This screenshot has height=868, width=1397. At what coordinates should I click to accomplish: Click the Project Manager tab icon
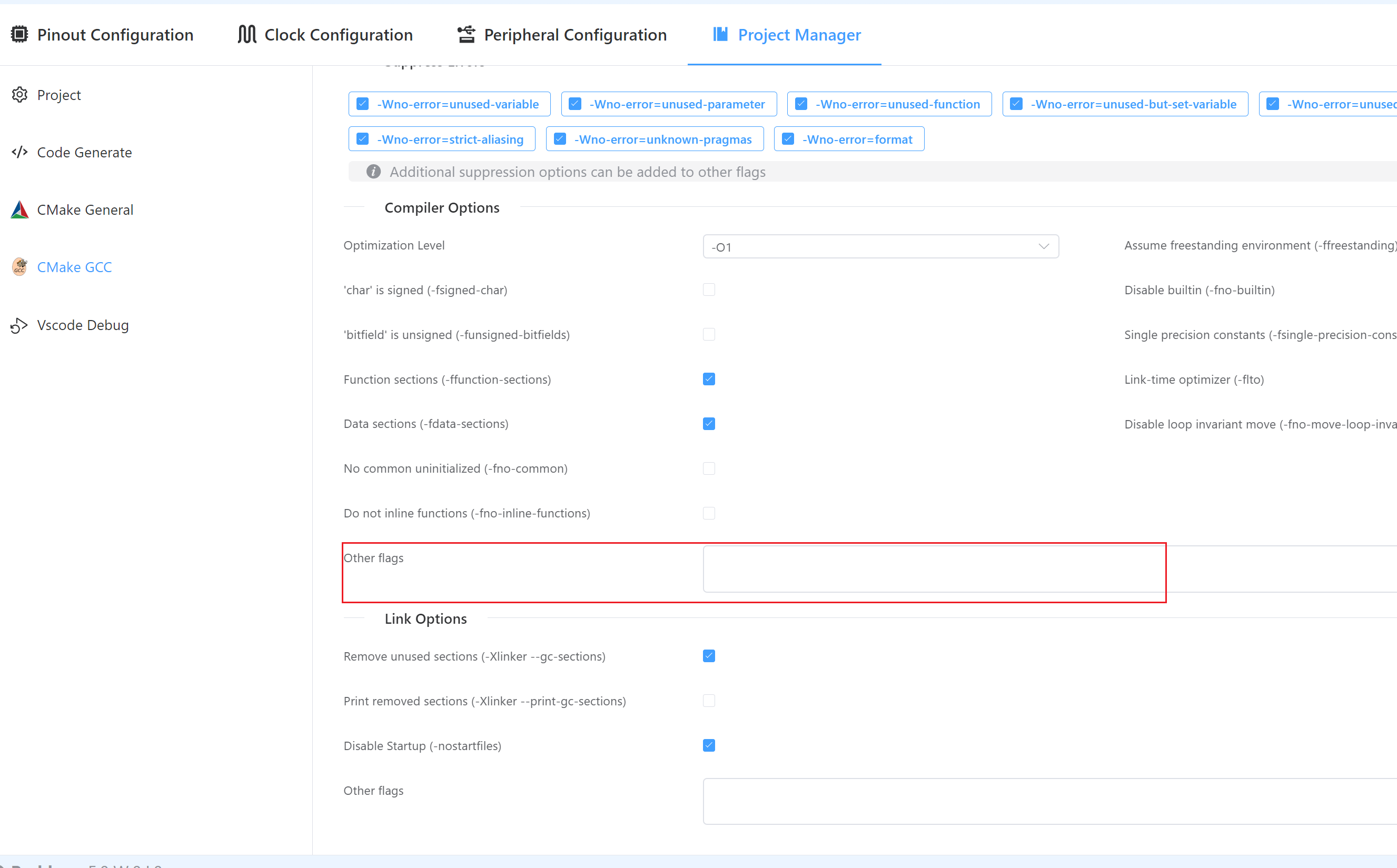pos(720,34)
